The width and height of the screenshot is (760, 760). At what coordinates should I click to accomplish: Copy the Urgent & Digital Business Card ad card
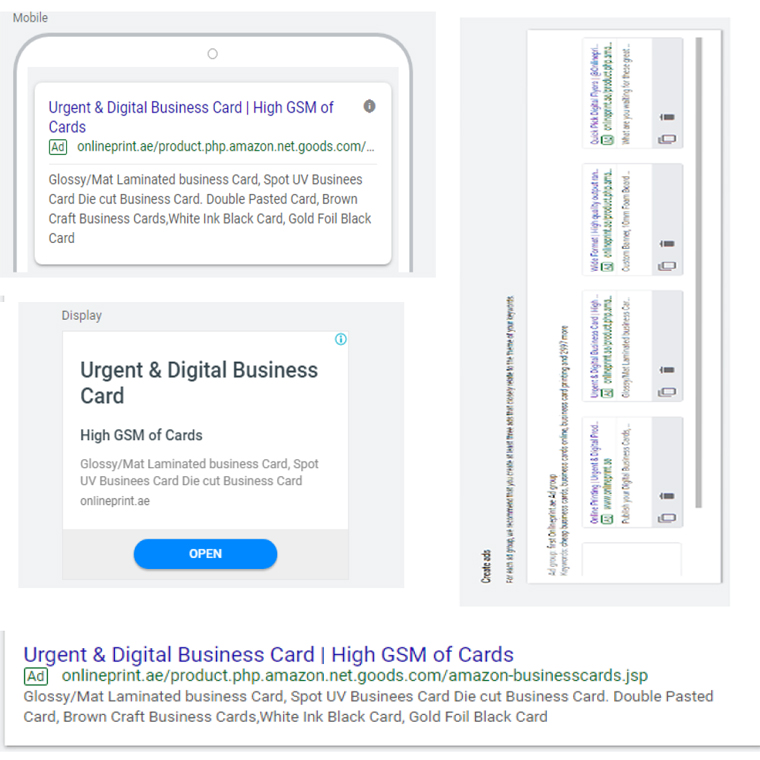coord(667,392)
